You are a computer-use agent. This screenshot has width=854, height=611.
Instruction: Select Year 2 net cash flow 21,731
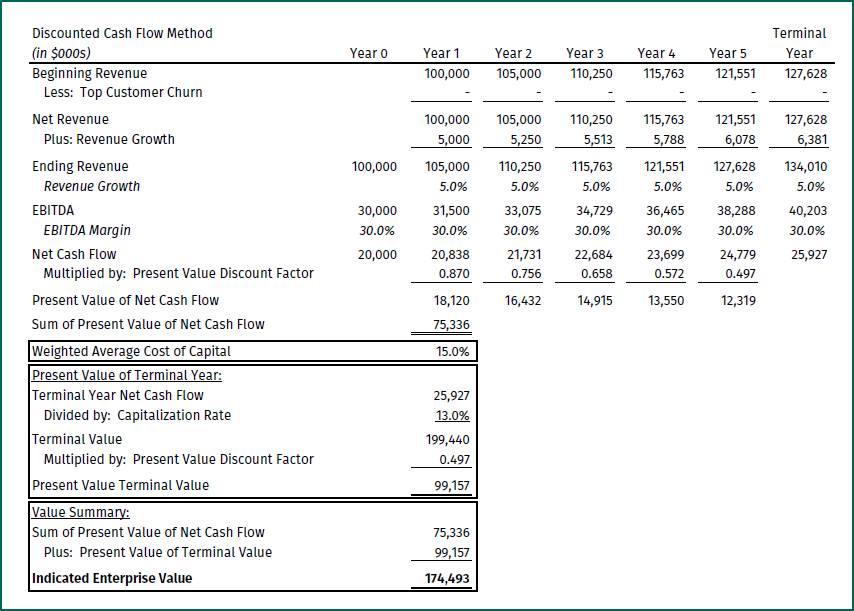[x=522, y=255]
